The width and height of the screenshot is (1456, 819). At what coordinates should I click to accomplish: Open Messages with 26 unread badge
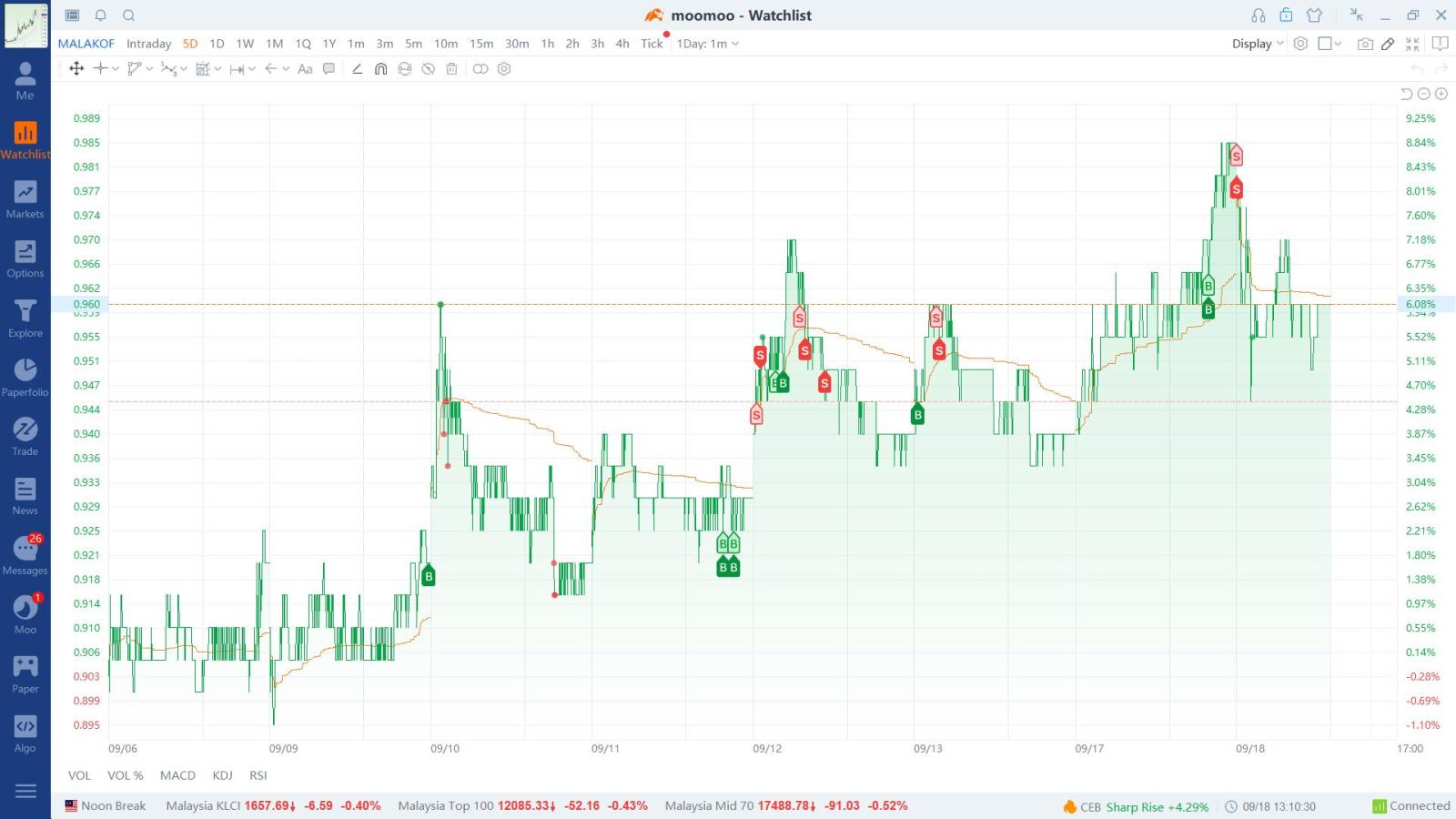(25, 555)
